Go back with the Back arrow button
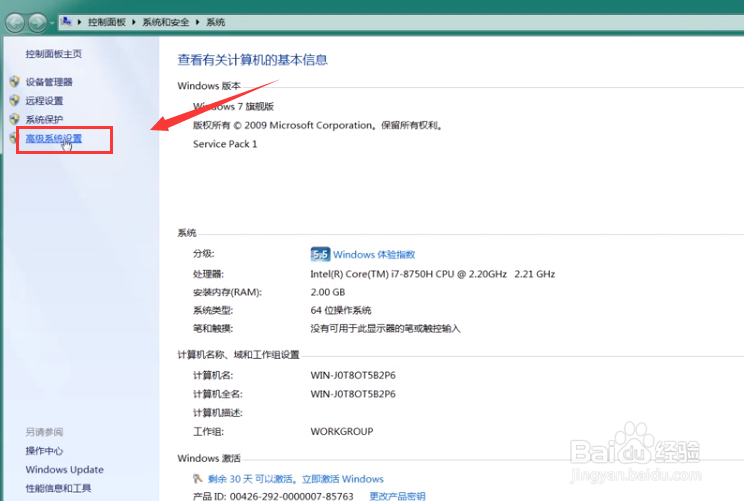The width and height of the screenshot is (744, 501). (x=15, y=22)
